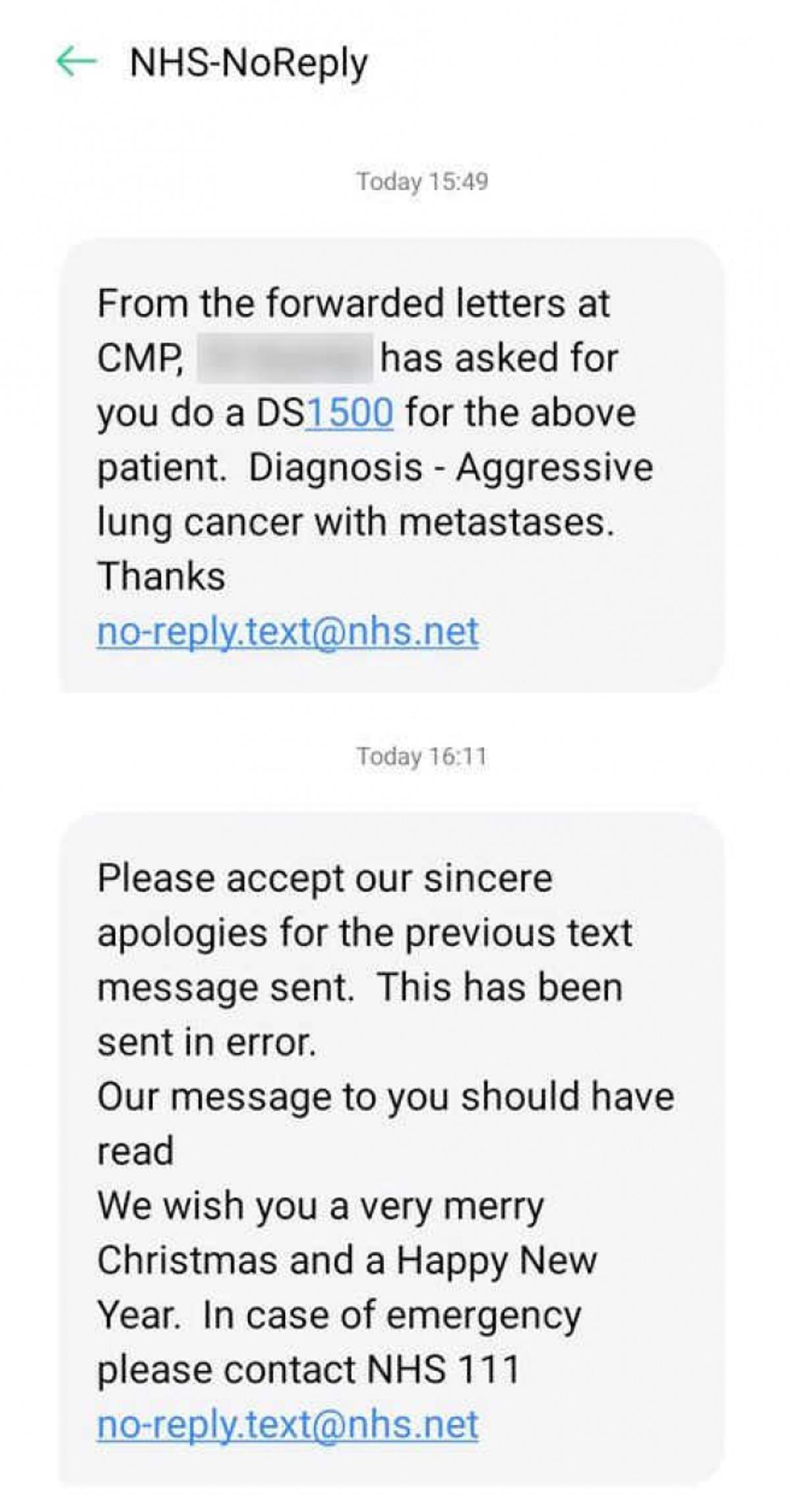Screen dimensions: 790x1512
Task: Tap the 'sent in error.' text
Action: point(207,1042)
